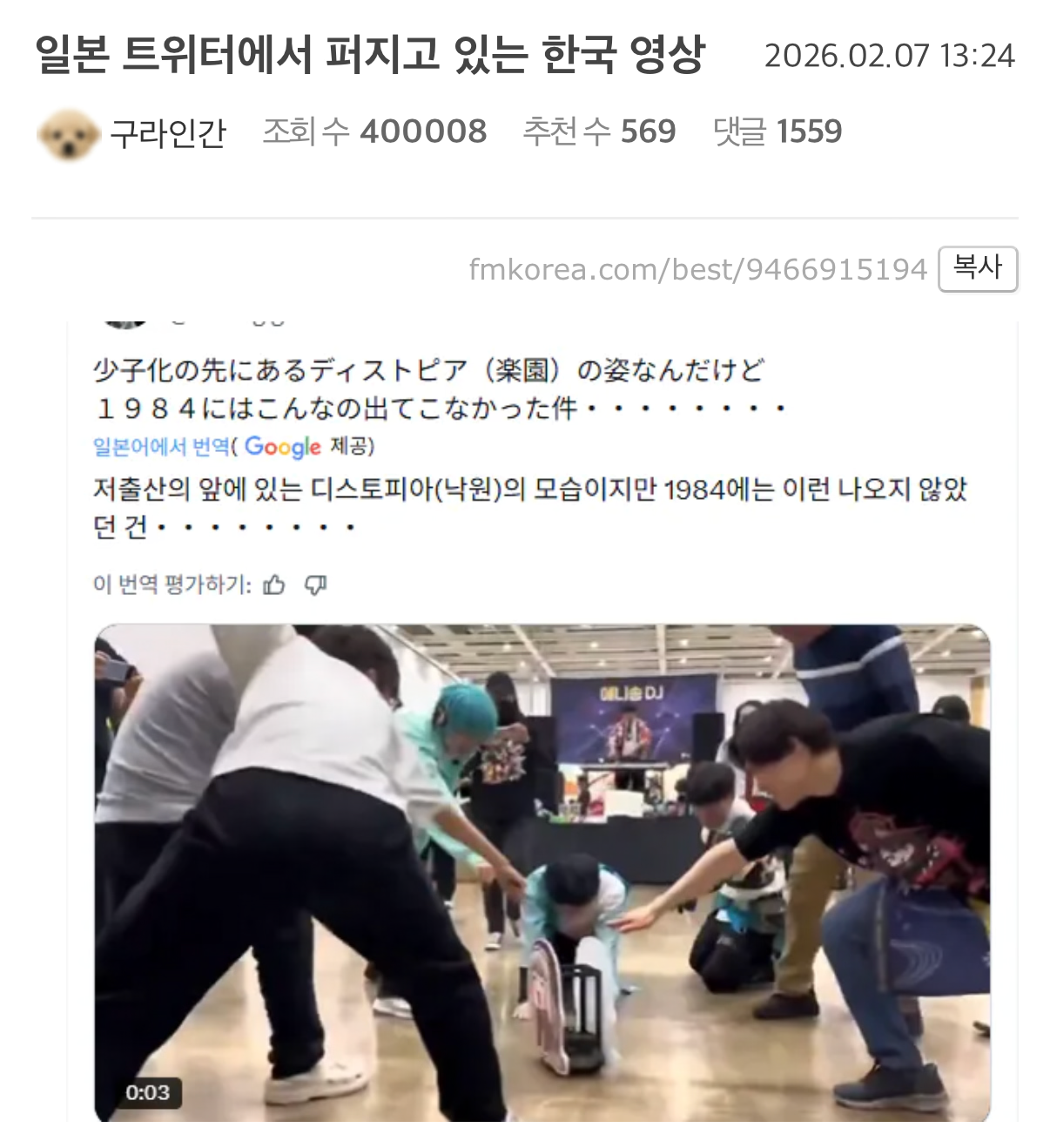The image size is (1050, 1148).
Task: Click the original Japanese tweet text
Action: tap(440, 388)
